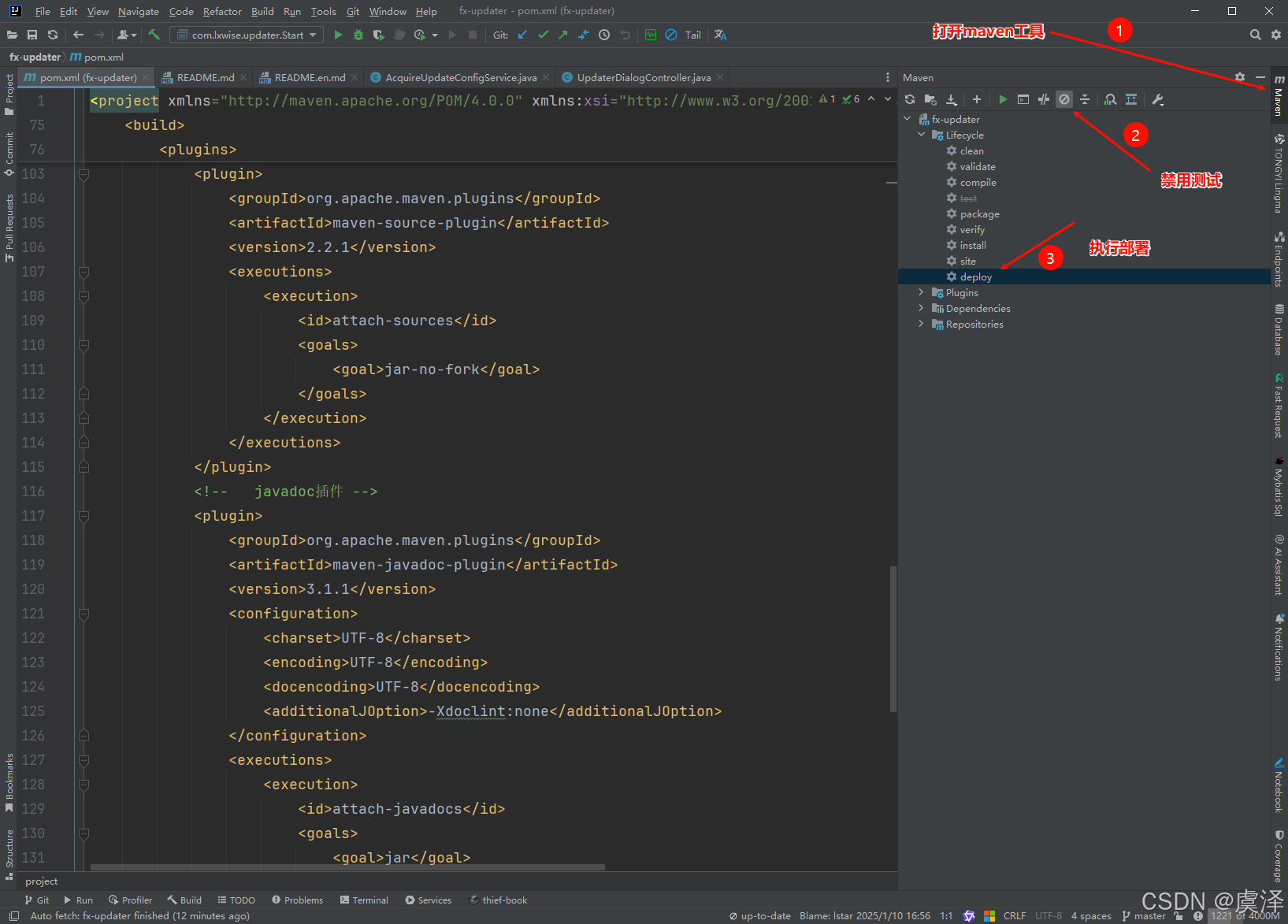Click the CRLF line separator indicator

(1015, 915)
